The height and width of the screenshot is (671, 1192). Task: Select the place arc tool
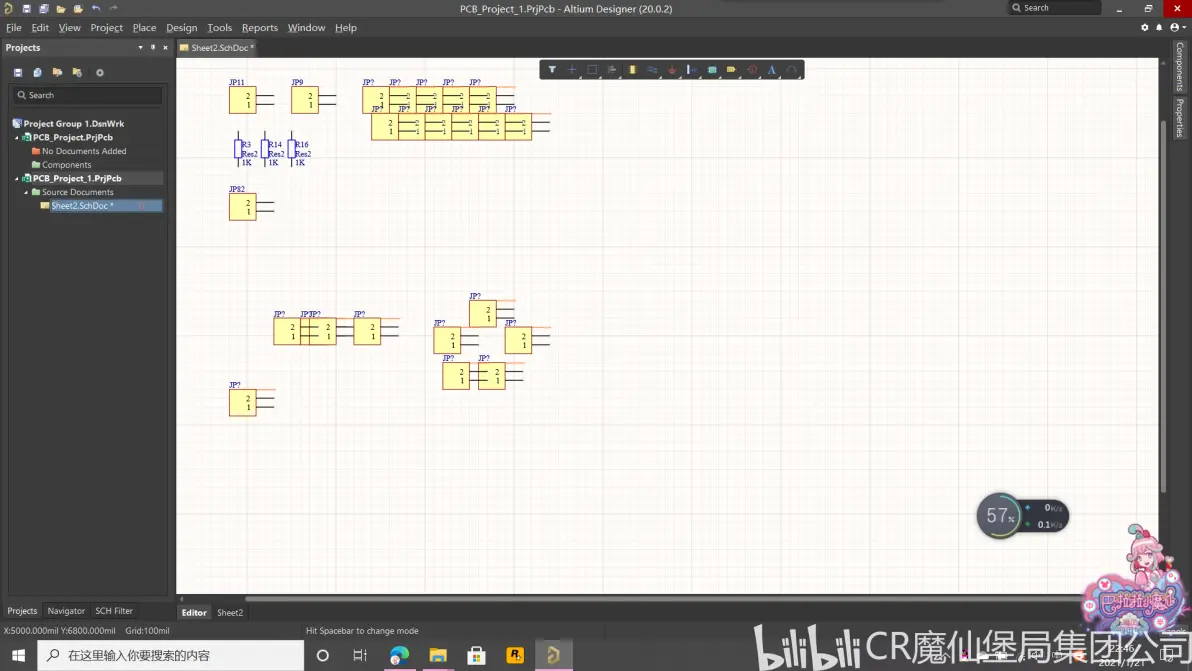tap(791, 70)
